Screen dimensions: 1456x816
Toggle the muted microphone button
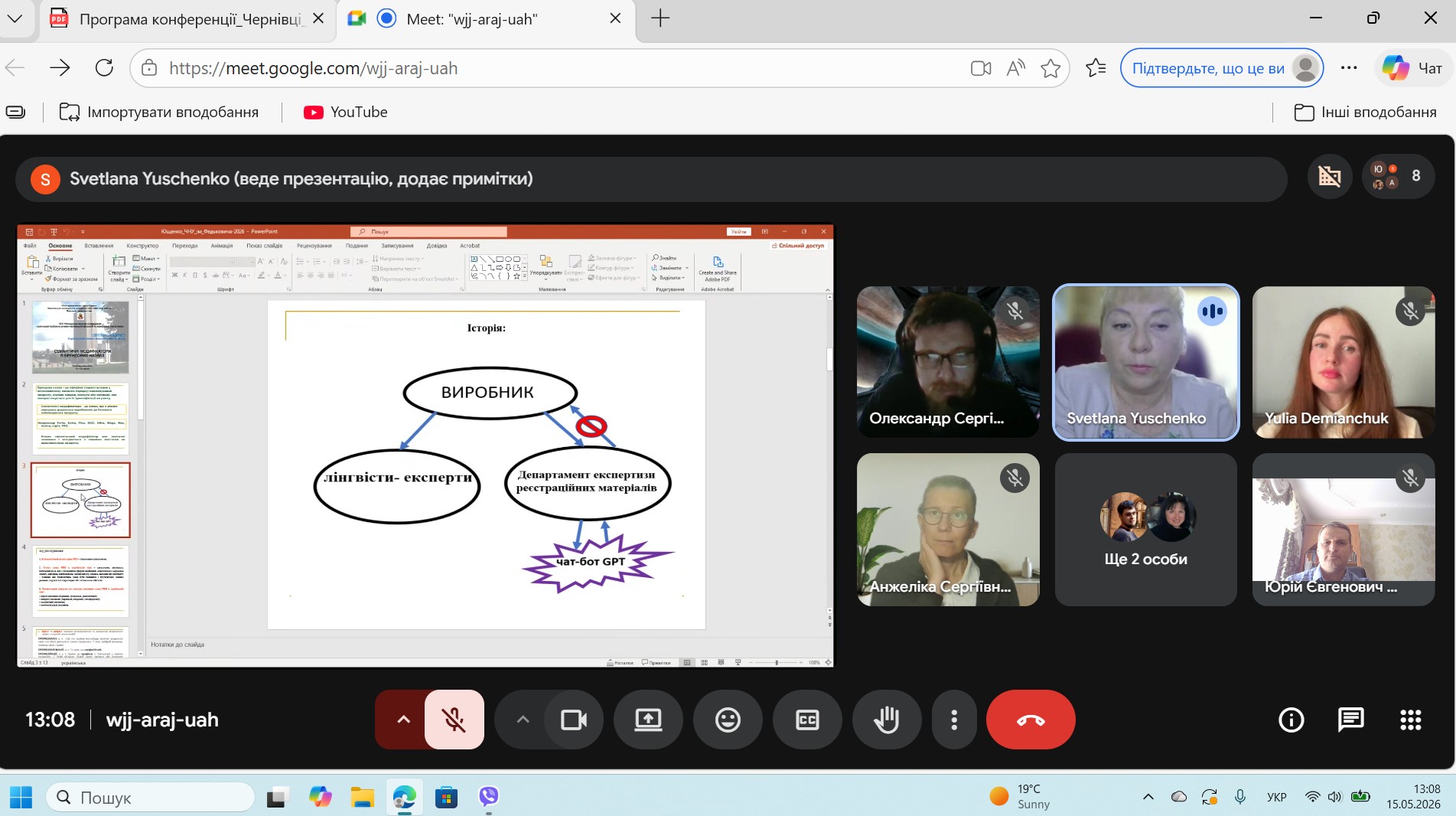tap(454, 720)
